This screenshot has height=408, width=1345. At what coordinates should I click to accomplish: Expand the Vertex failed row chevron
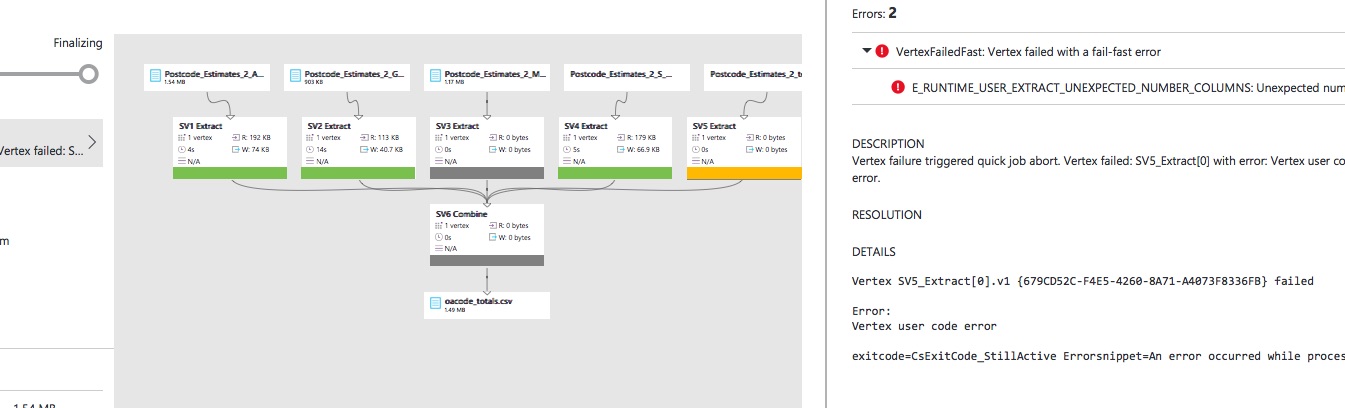pyautogui.click(x=93, y=142)
